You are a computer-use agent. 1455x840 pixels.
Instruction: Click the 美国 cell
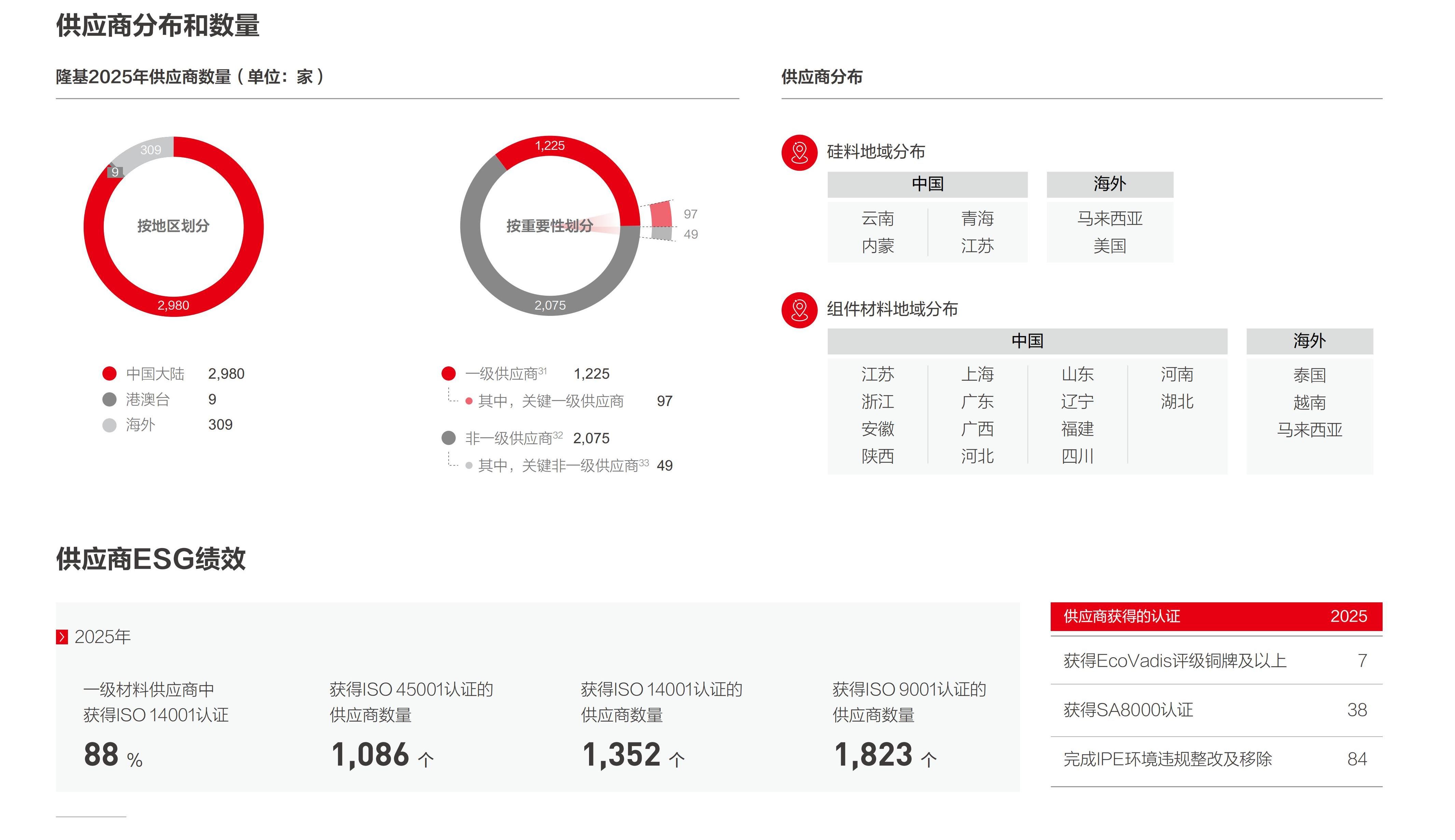pyautogui.click(x=1109, y=246)
